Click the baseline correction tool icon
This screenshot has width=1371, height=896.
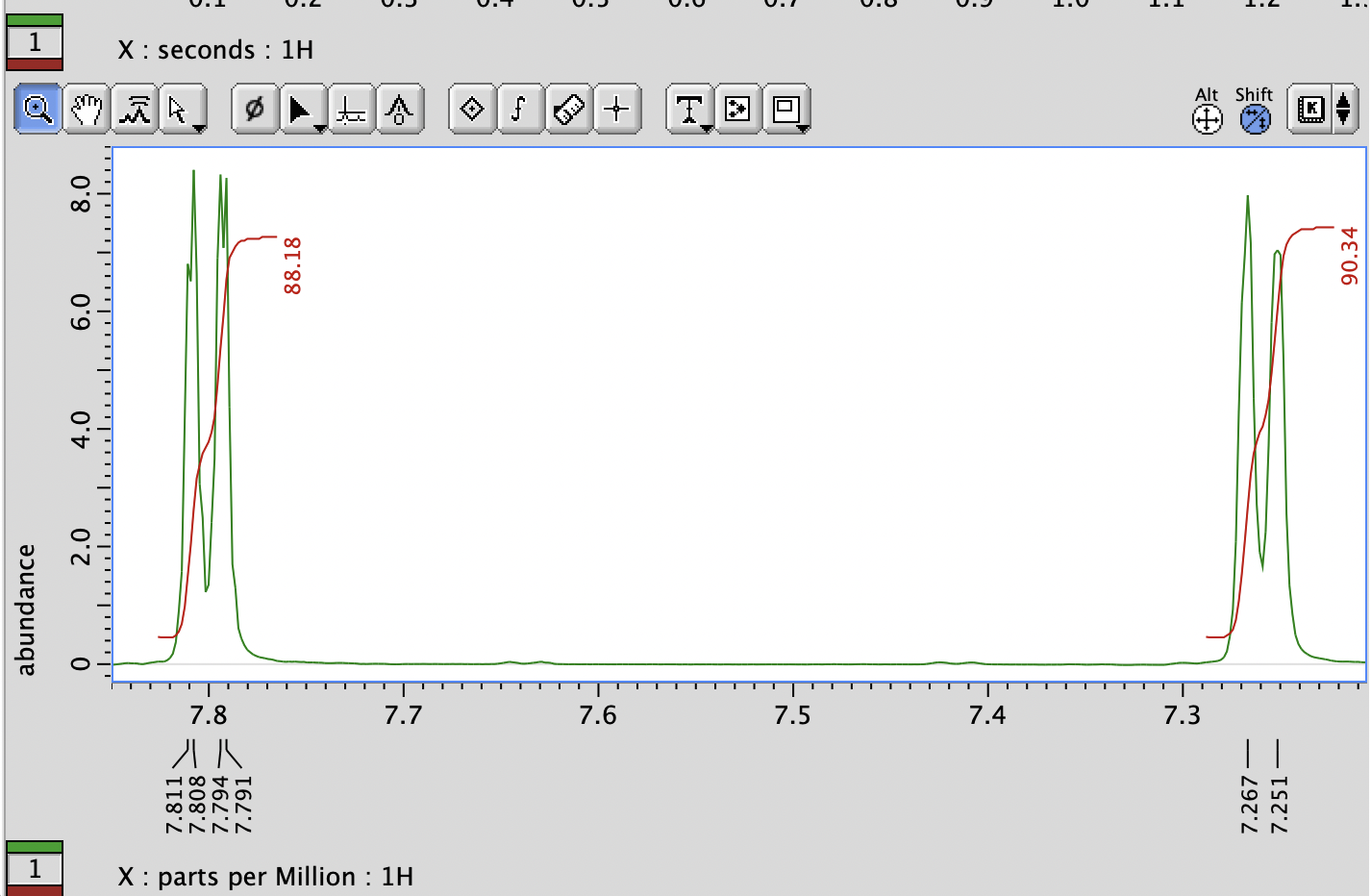[350, 109]
